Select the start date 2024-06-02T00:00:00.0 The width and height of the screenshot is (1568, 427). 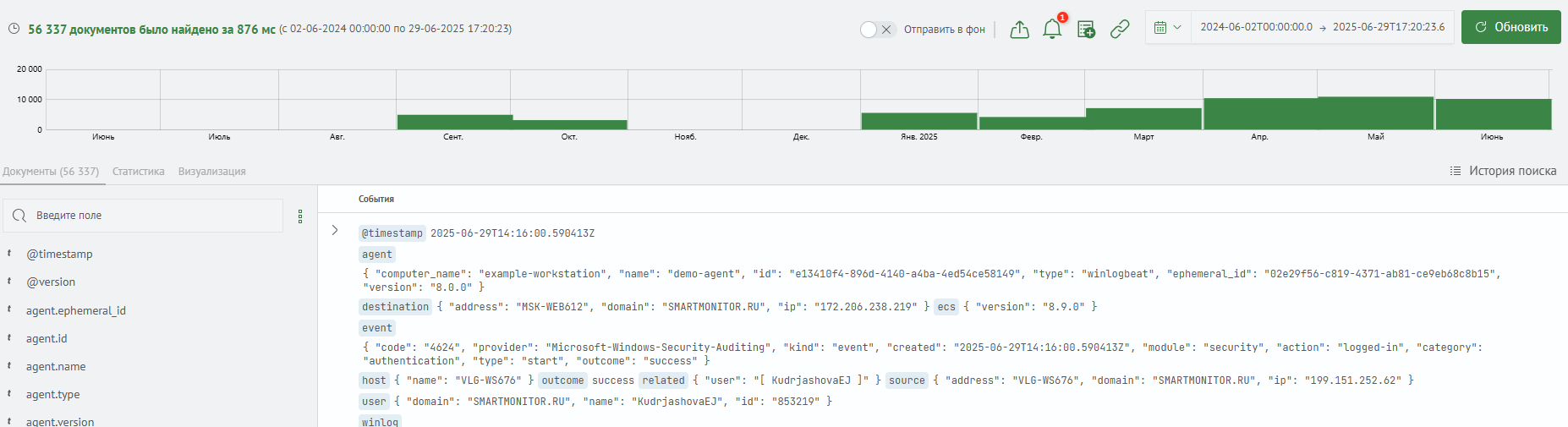pyautogui.click(x=1256, y=27)
